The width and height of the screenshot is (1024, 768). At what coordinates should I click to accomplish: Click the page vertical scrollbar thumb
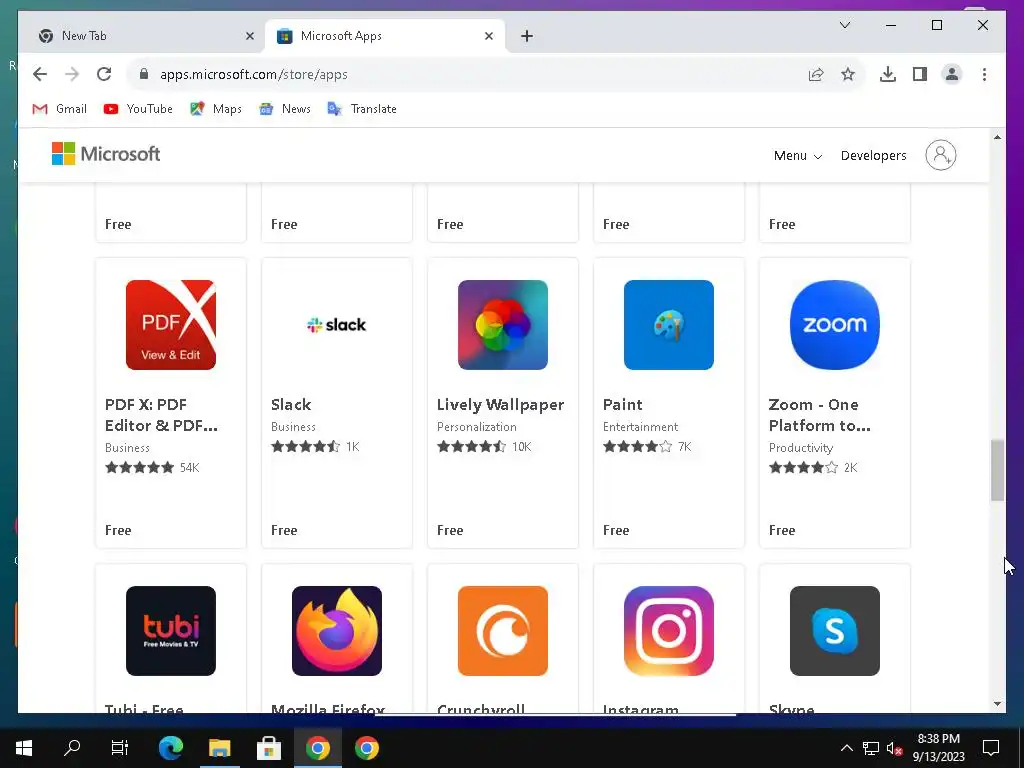(x=997, y=470)
